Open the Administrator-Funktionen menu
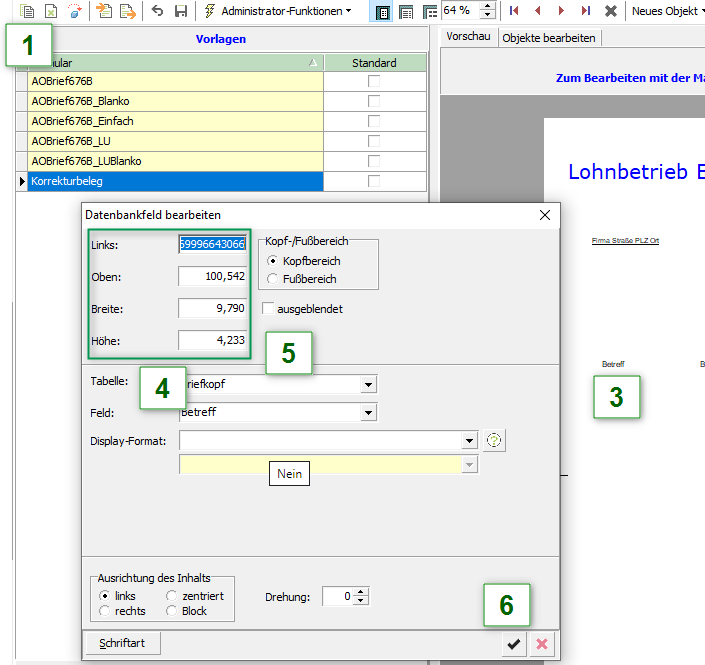 pos(277,11)
